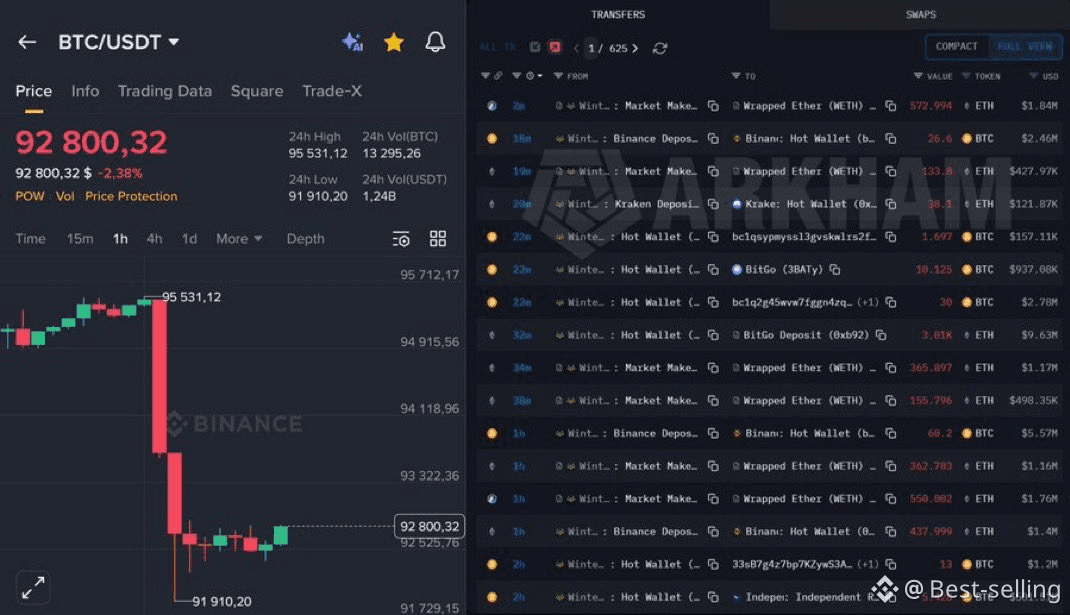Viewport: 1070px width, 615px height.
Task: Go to previous transfers page
Action: [x=577, y=48]
